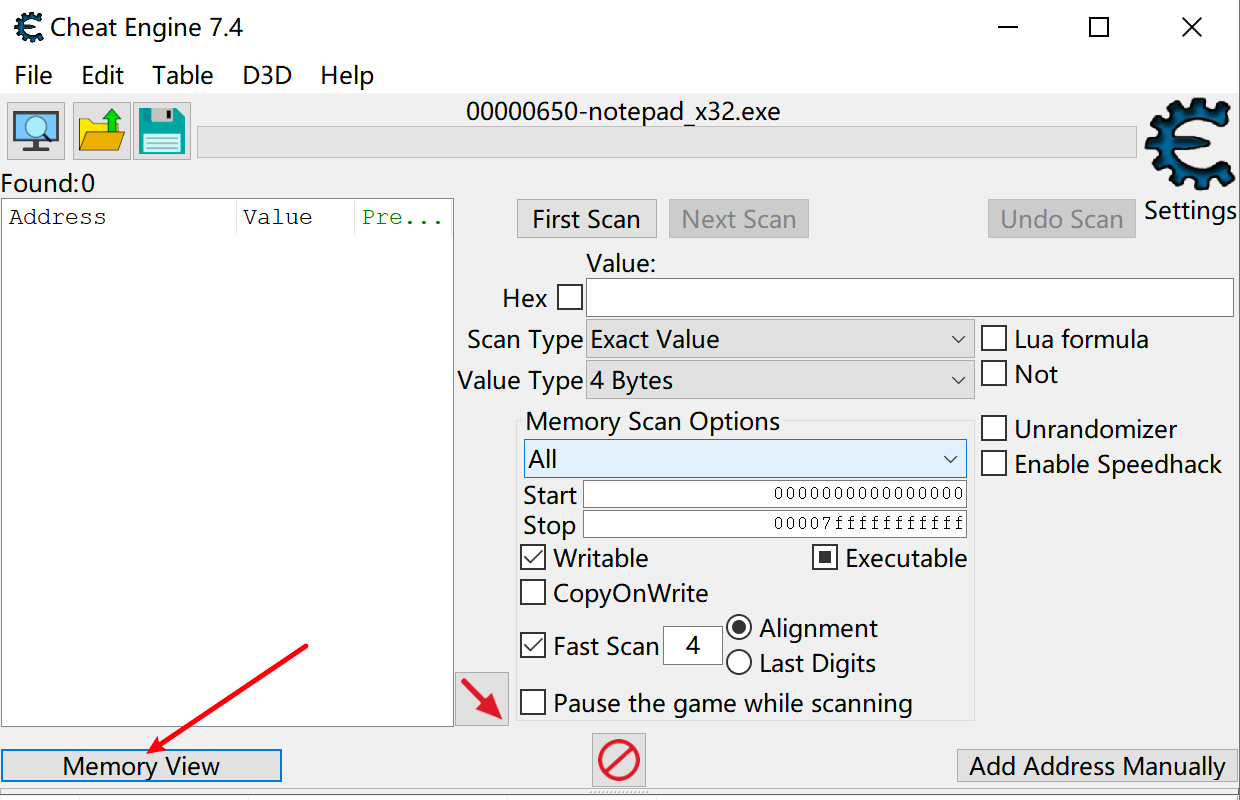Screen dimensions: 1240x800
Task: Click inside the Value input field
Action: tap(908, 297)
